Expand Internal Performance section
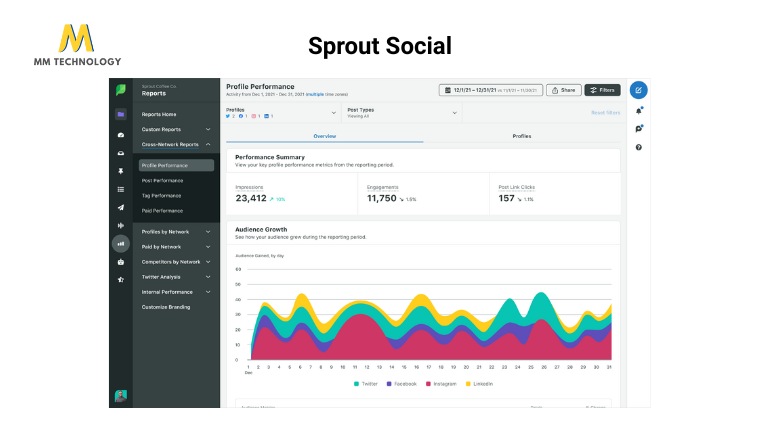The image size is (760, 430). (176, 292)
